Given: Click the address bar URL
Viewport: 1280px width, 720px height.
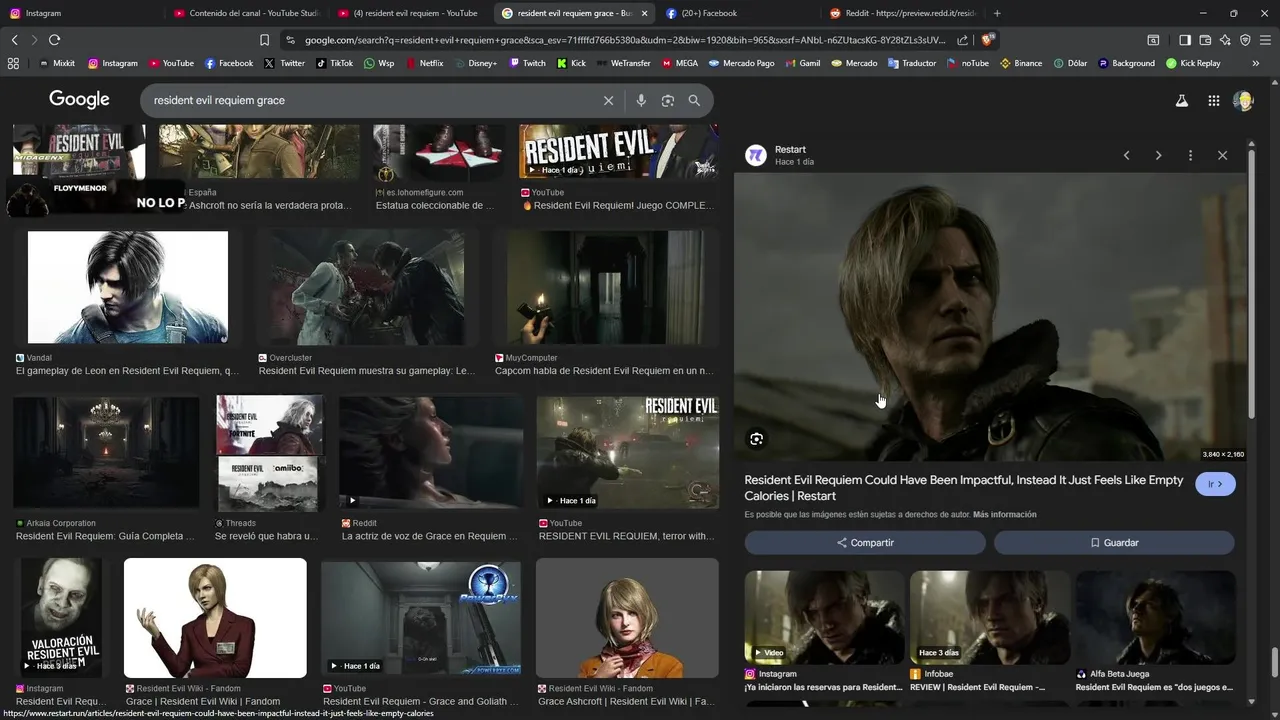Looking at the screenshot, I should tap(624, 40).
